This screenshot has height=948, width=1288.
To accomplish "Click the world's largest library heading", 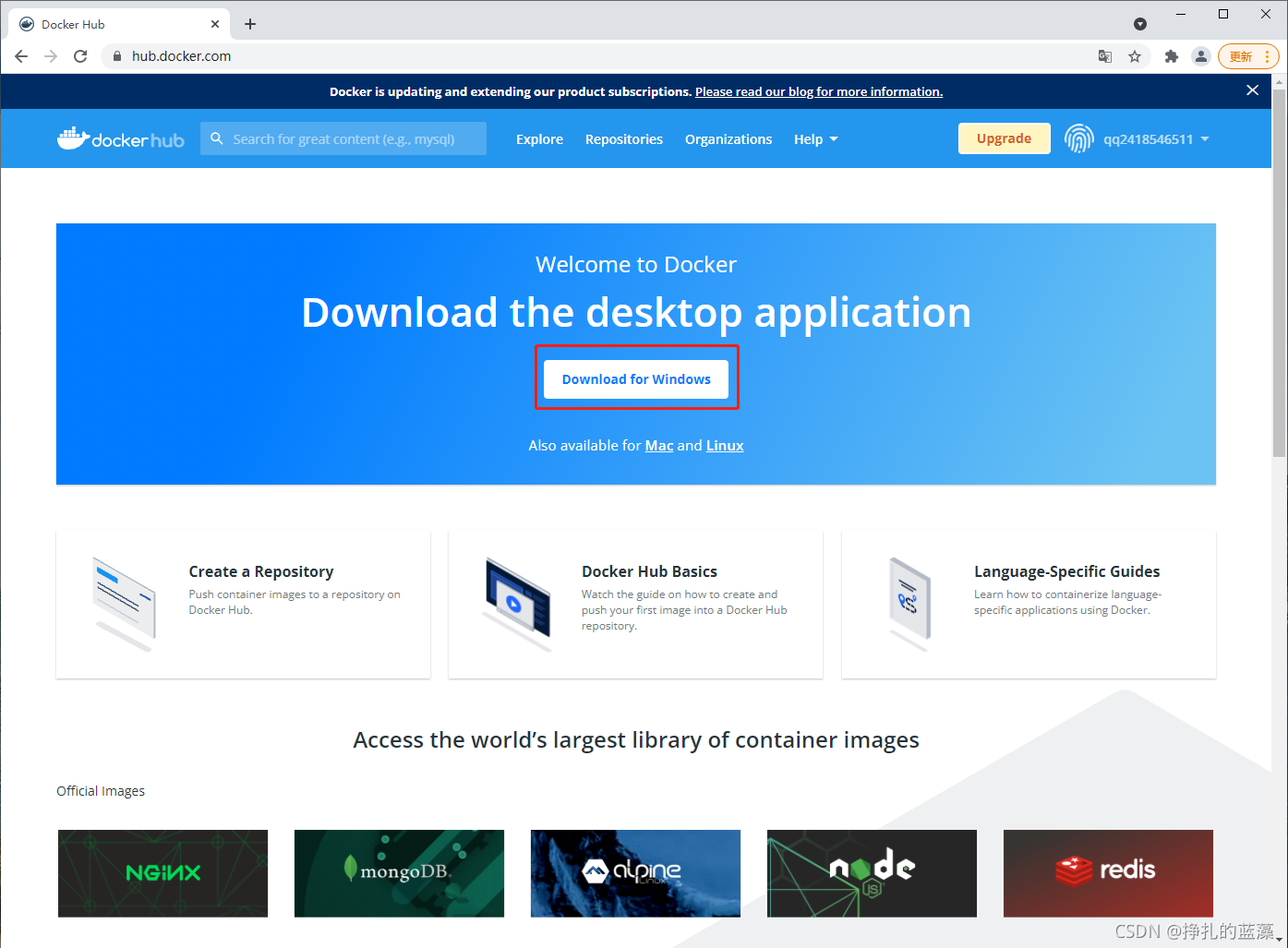I will point(636,740).
